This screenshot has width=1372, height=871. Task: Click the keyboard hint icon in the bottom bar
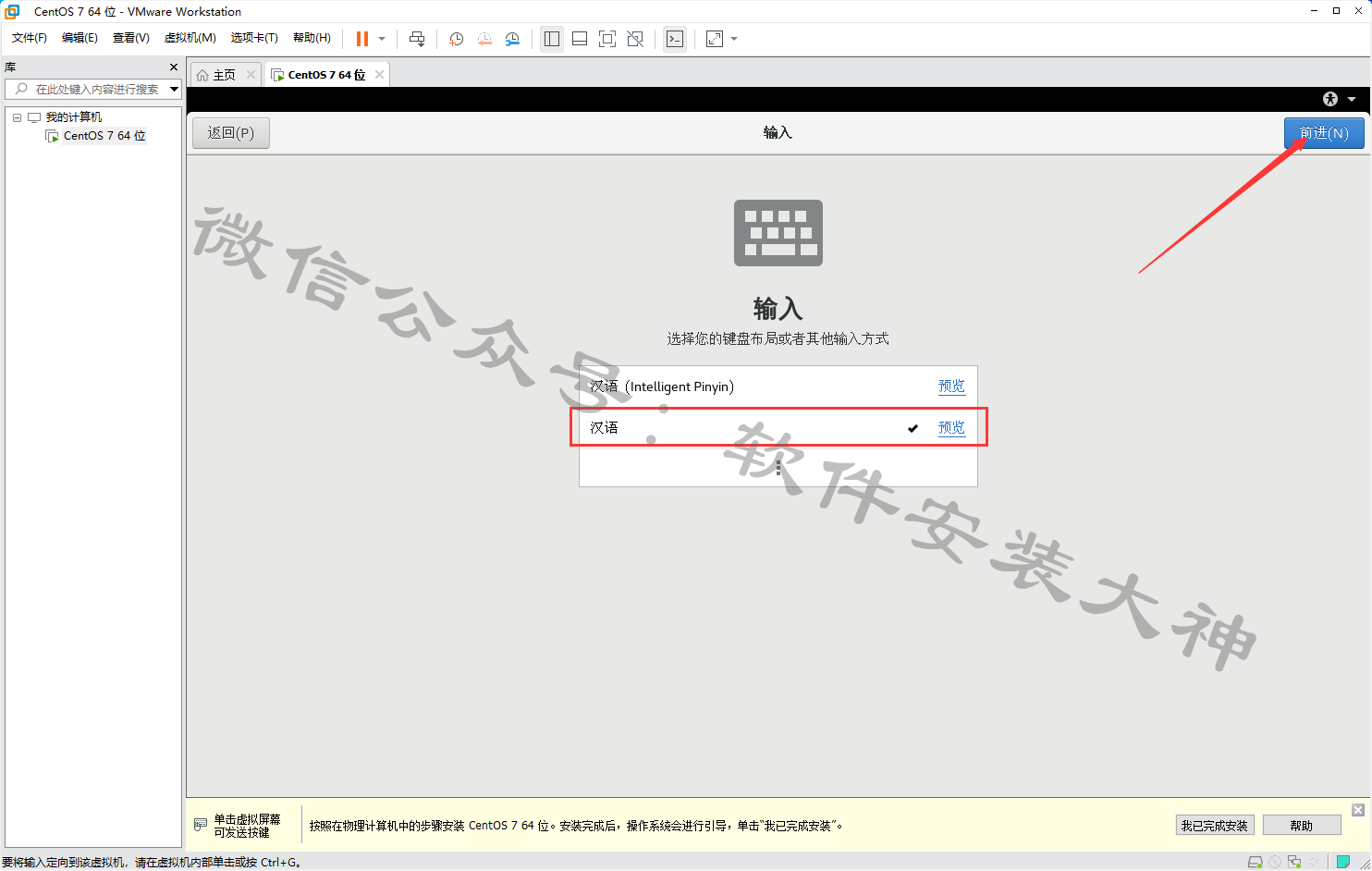tap(201, 825)
